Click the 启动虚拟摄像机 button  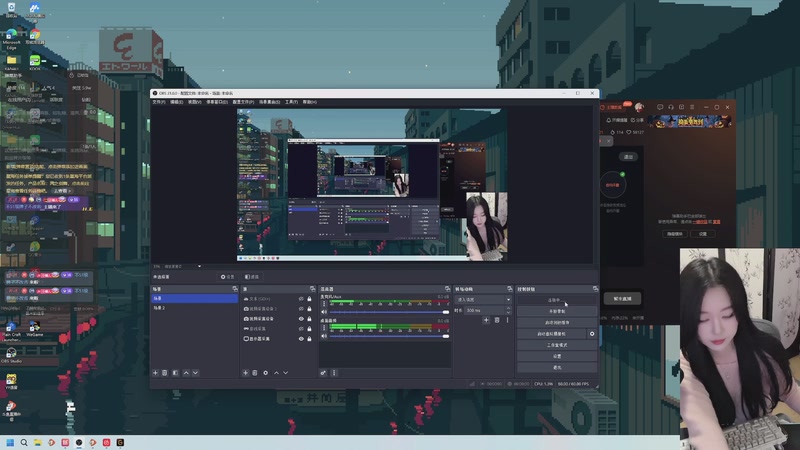(552, 334)
